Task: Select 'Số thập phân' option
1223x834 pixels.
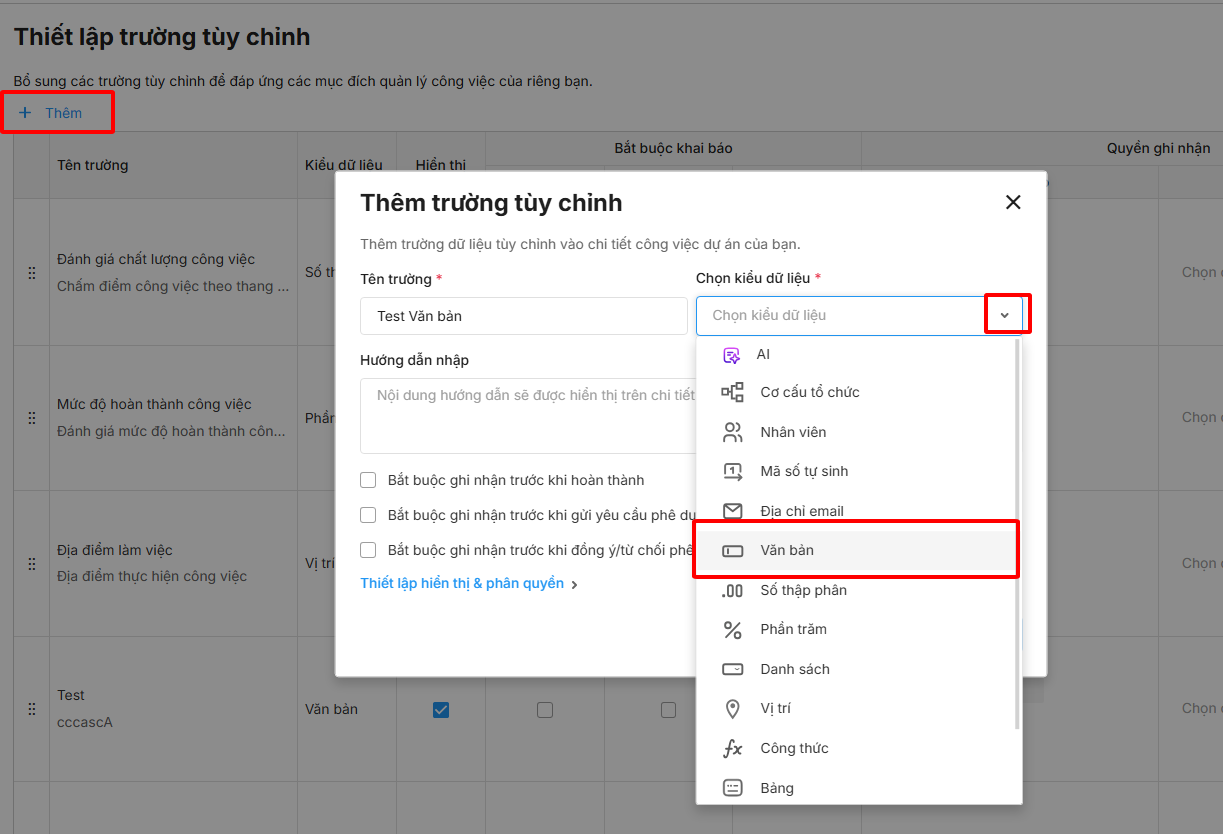Action: coord(803,590)
